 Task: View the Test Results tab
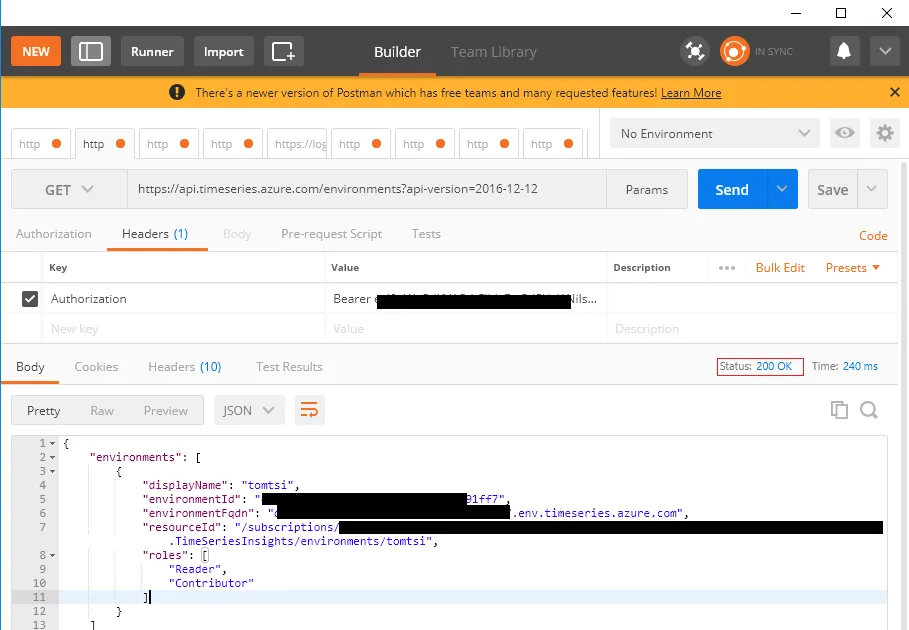tap(289, 367)
